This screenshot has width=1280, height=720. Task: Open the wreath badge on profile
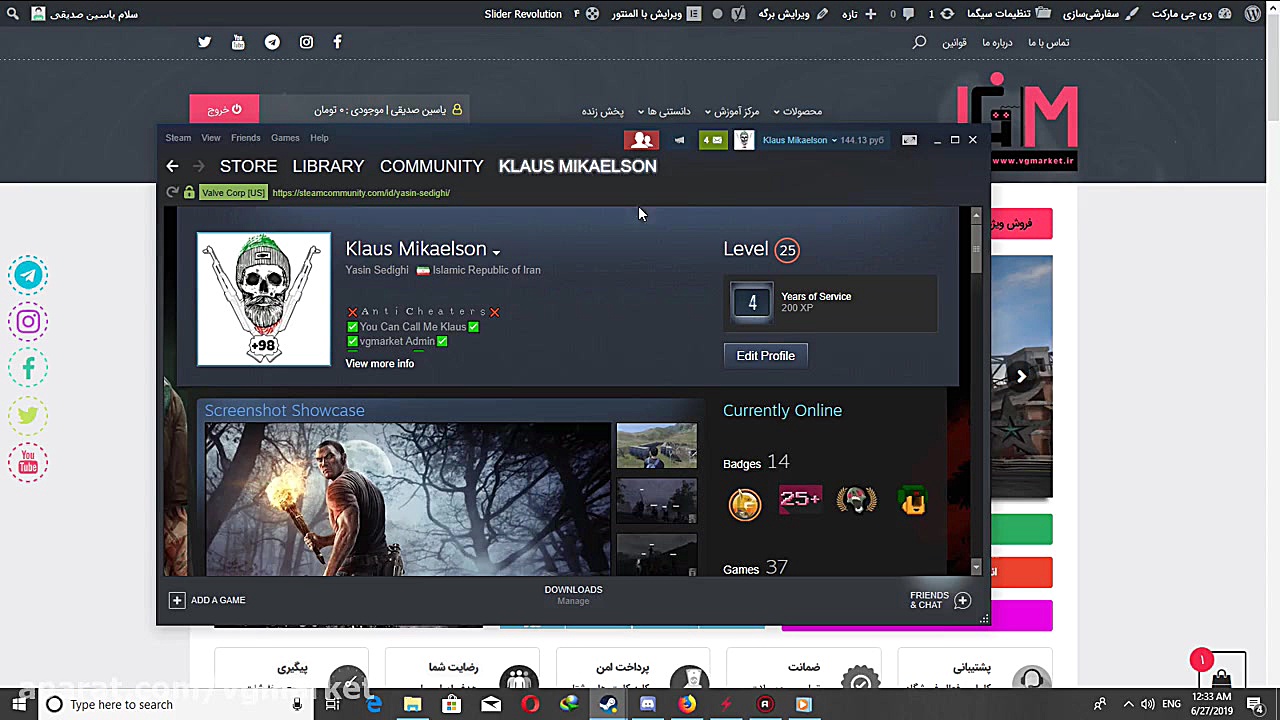pos(856,501)
